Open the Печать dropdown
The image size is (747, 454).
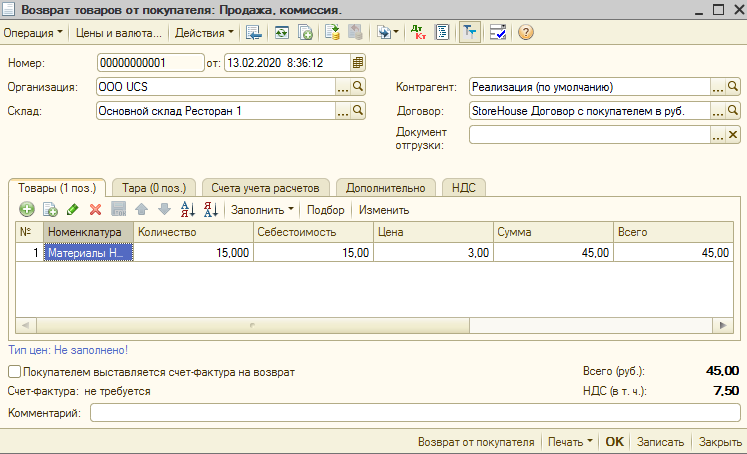coord(570,442)
